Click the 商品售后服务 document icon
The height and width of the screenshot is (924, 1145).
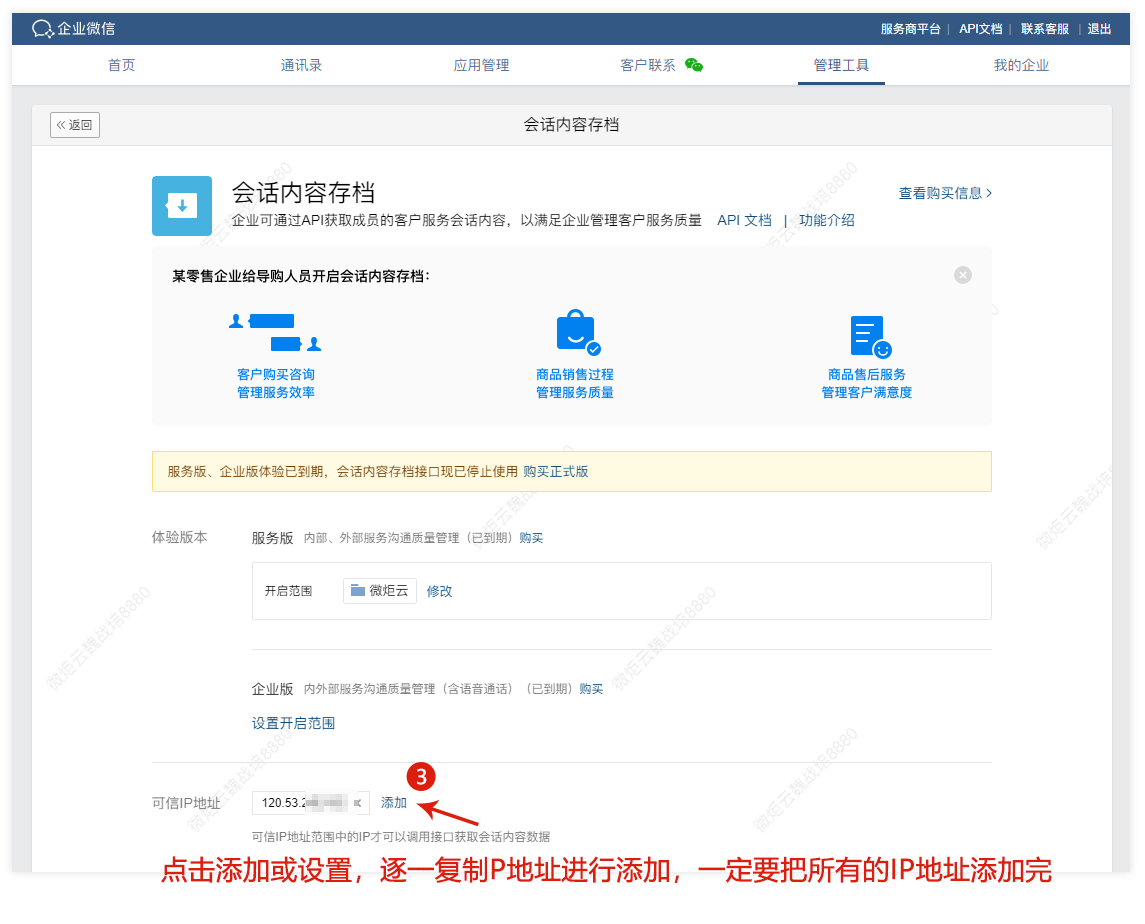[x=870, y=337]
